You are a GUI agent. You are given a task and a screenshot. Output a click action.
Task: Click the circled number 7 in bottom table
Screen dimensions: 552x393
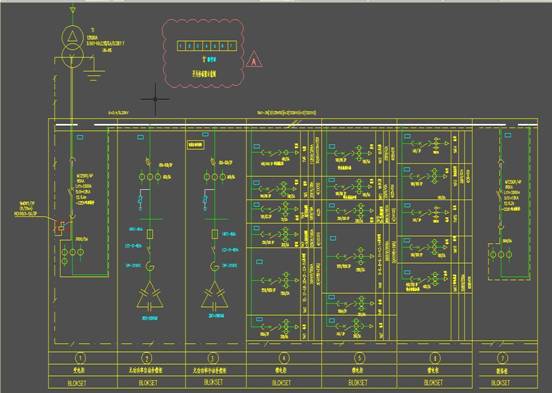[502, 358]
